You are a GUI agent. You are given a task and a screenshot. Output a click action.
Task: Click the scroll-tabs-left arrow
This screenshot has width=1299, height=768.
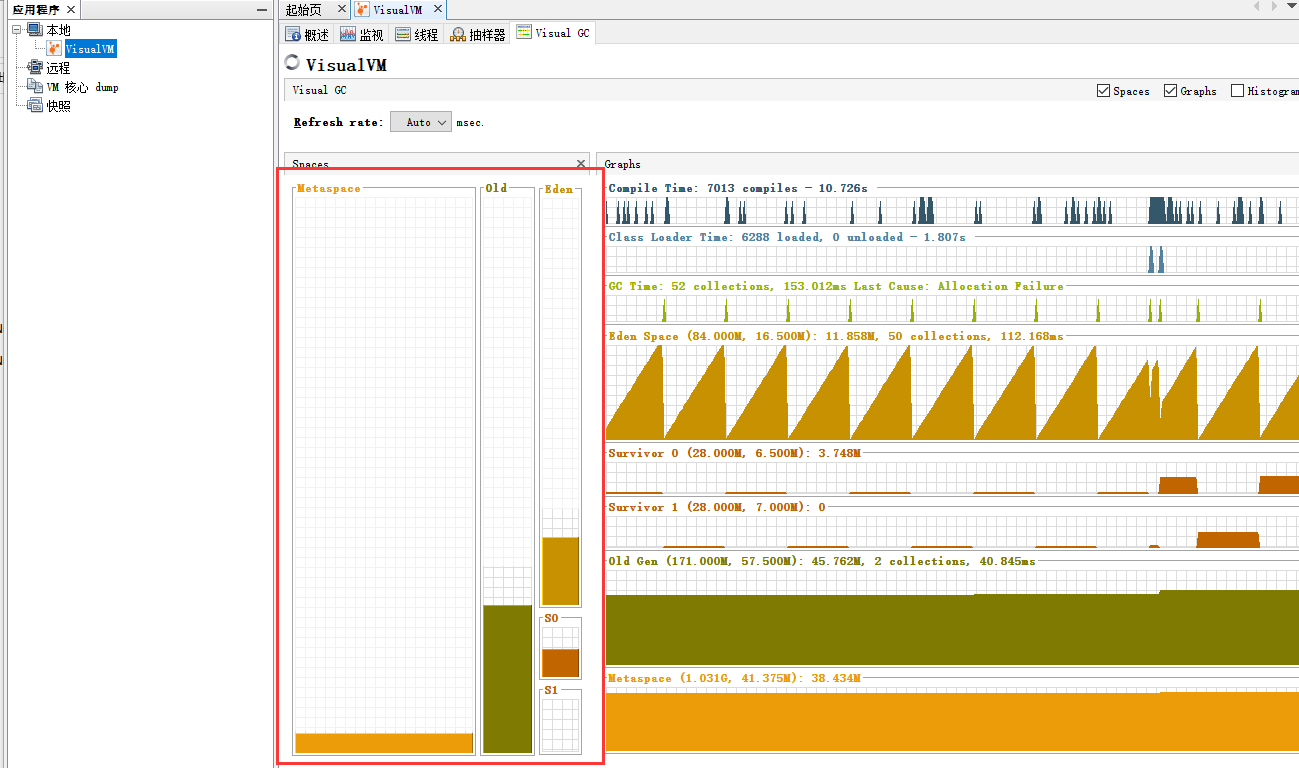[1256, 7]
